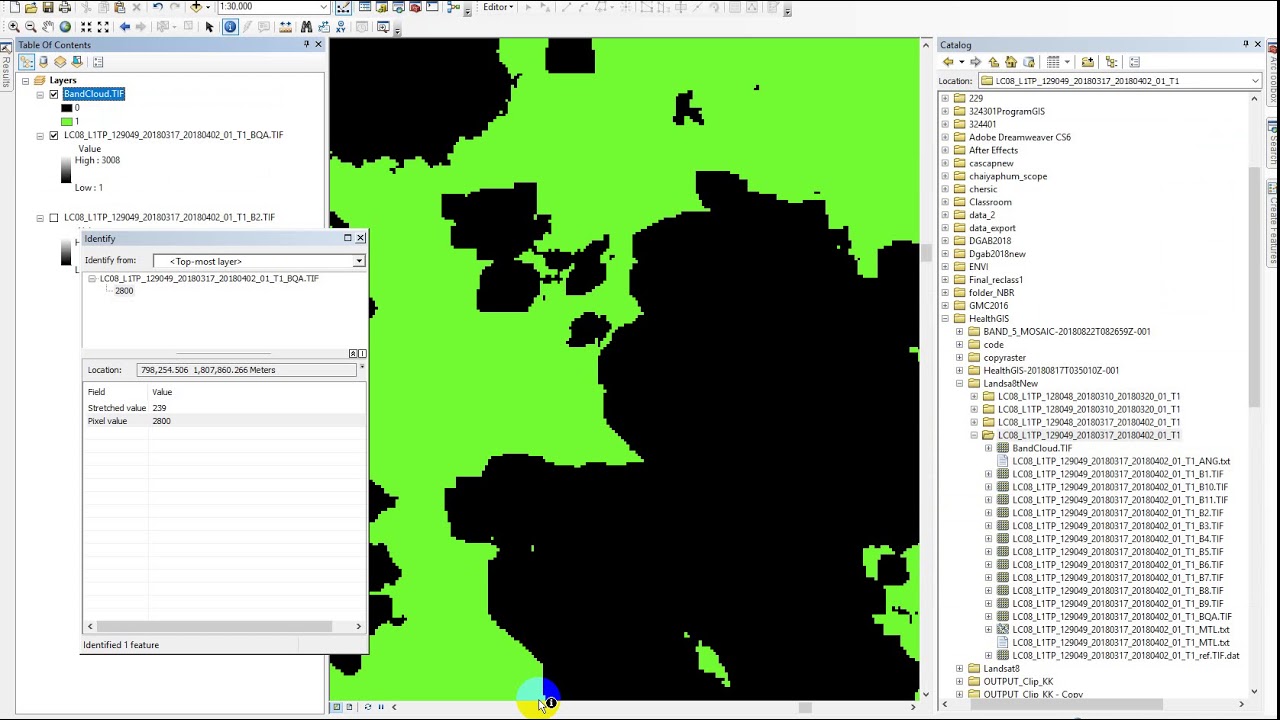Screen dimensions: 1280x720
Task: Open Go To XY tool
Action: (x=341, y=27)
